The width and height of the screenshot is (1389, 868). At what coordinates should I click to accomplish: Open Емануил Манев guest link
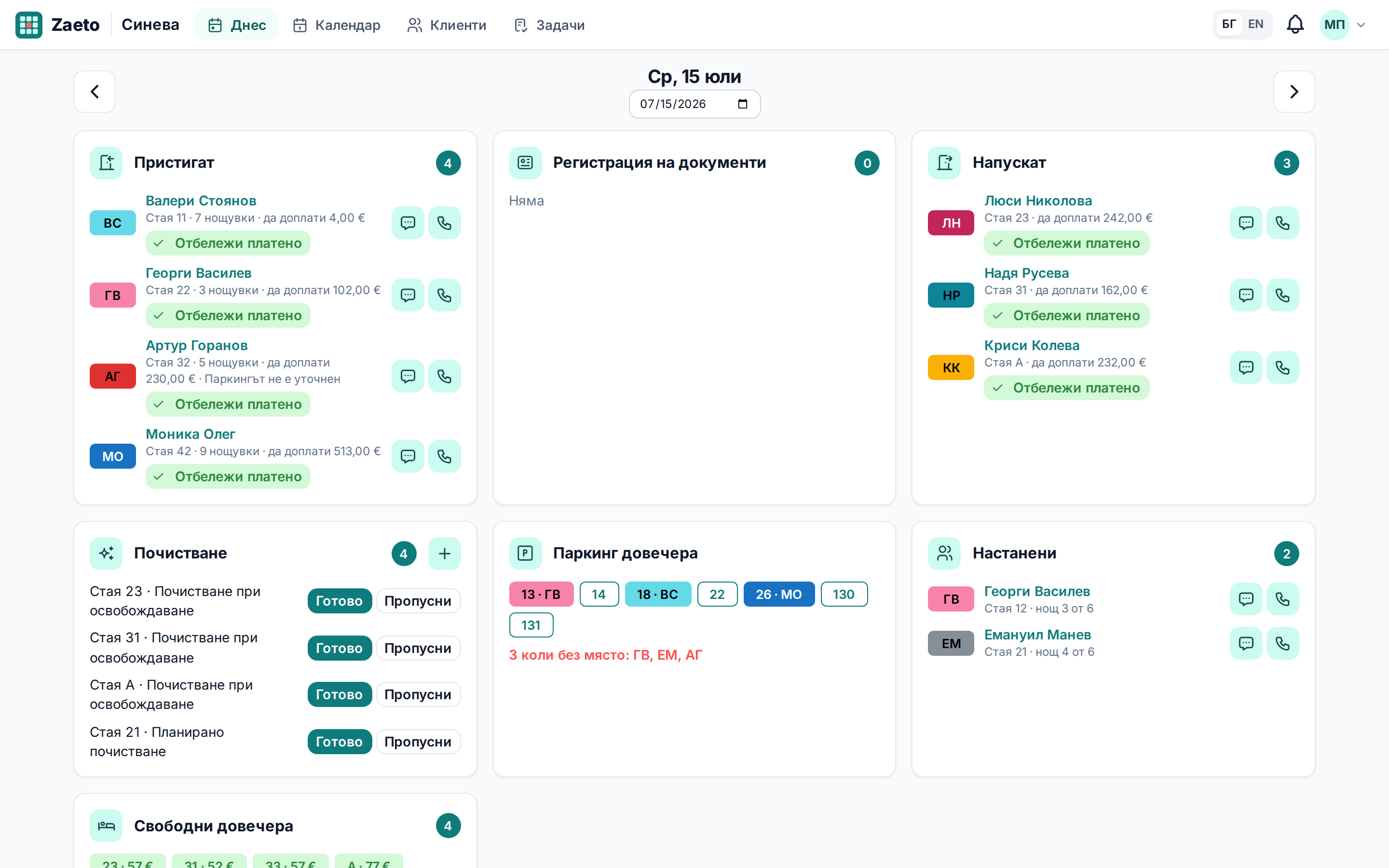[1037, 635]
